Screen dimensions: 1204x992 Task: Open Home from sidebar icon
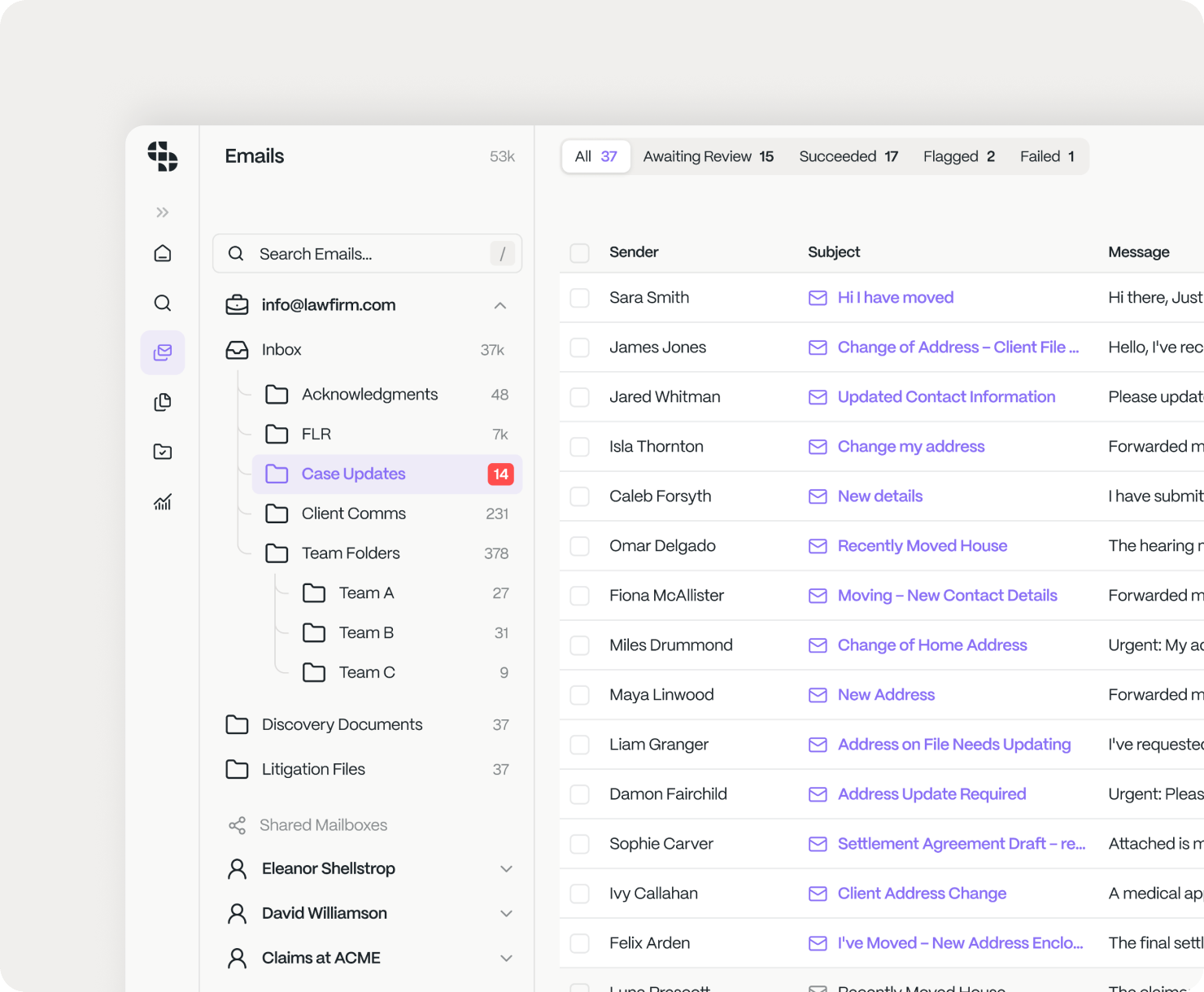tap(163, 253)
